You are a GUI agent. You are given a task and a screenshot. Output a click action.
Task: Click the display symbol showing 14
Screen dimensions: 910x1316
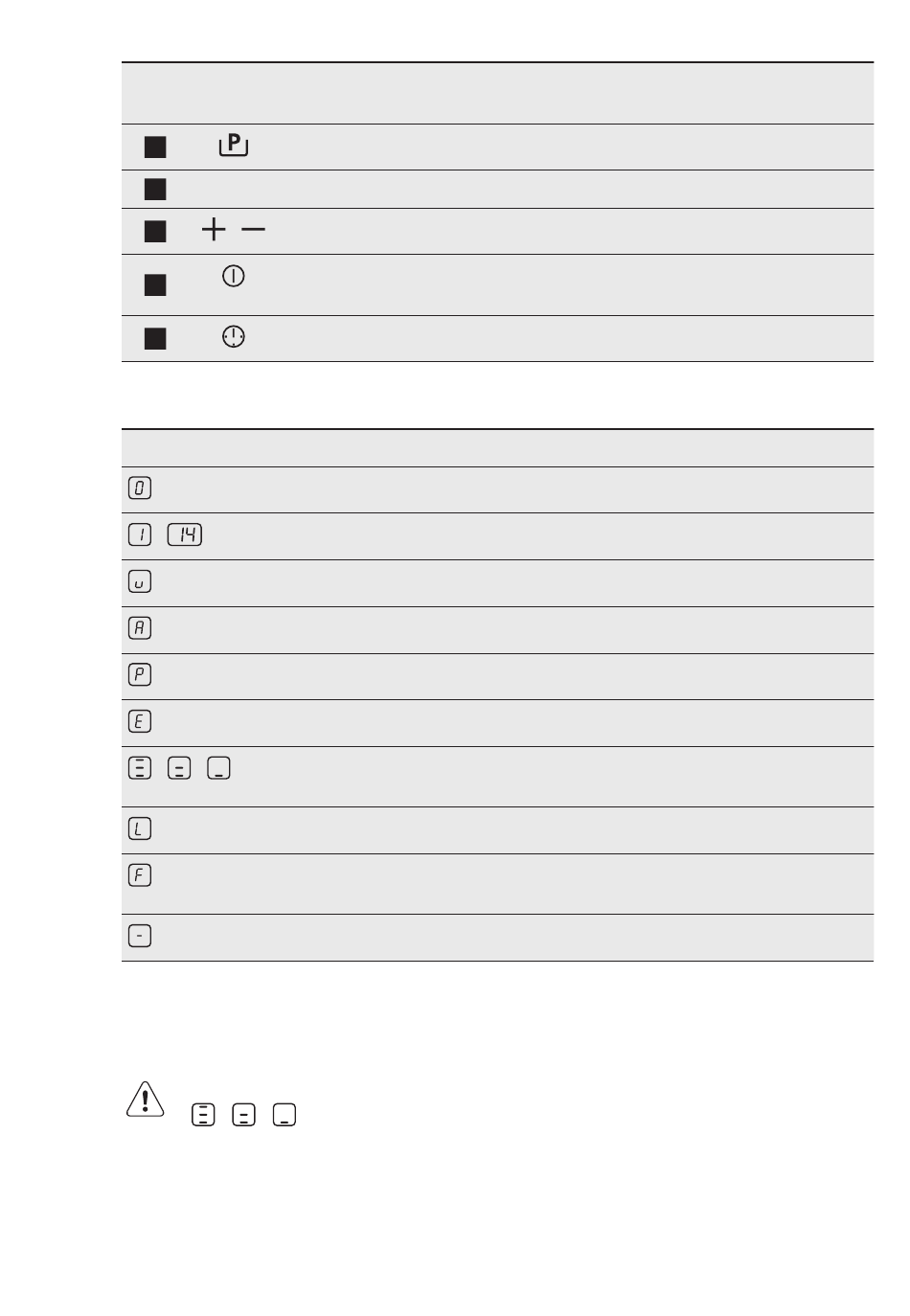[185, 534]
